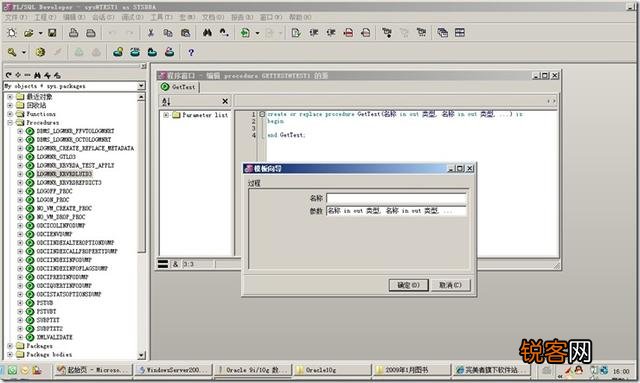Select the XMLVALIDATE procedure
640x383 pixels.
point(54,337)
